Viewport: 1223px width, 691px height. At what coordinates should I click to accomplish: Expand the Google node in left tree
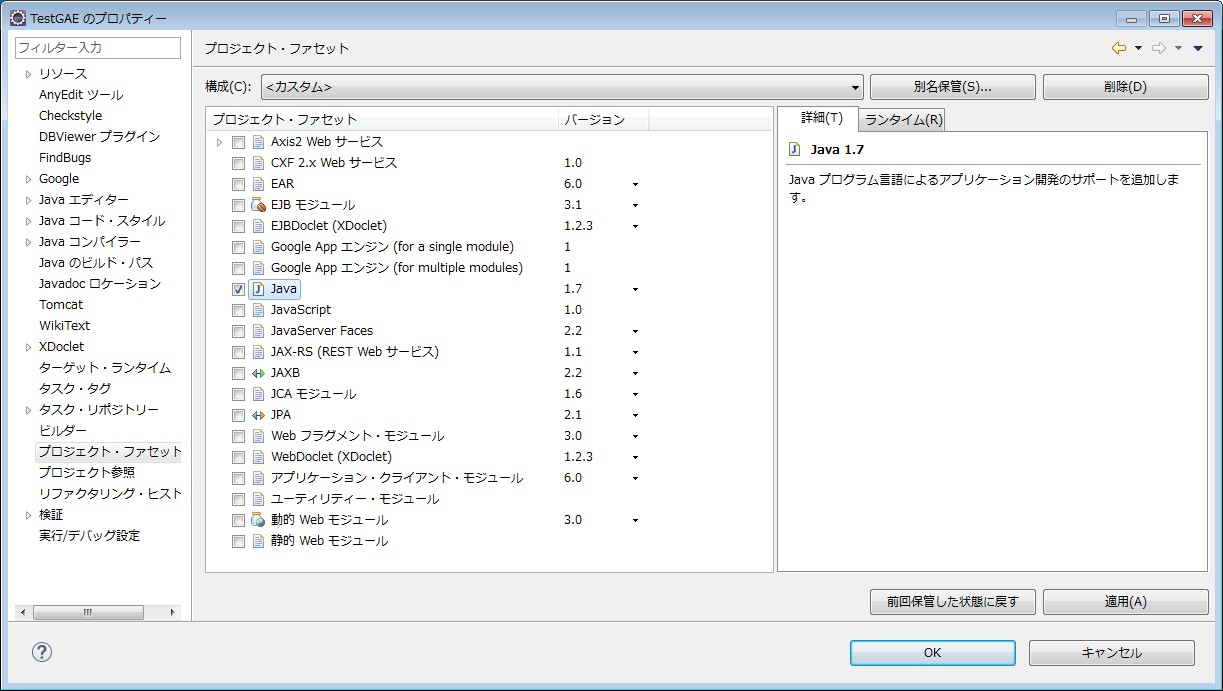click(29, 179)
